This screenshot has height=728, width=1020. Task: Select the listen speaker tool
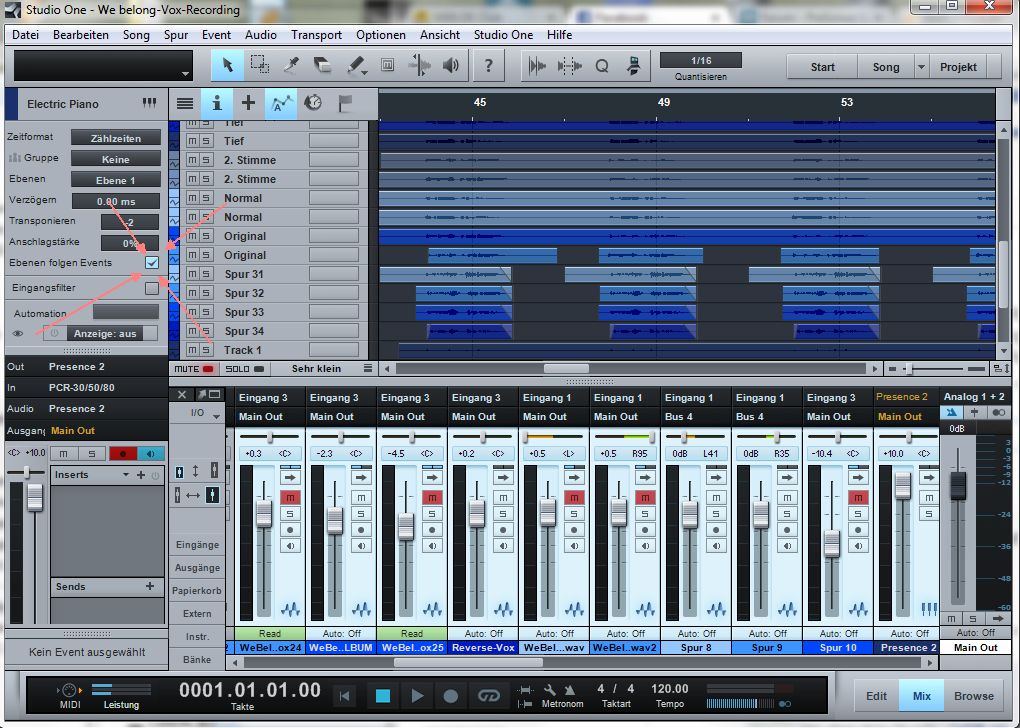(x=451, y=66)
